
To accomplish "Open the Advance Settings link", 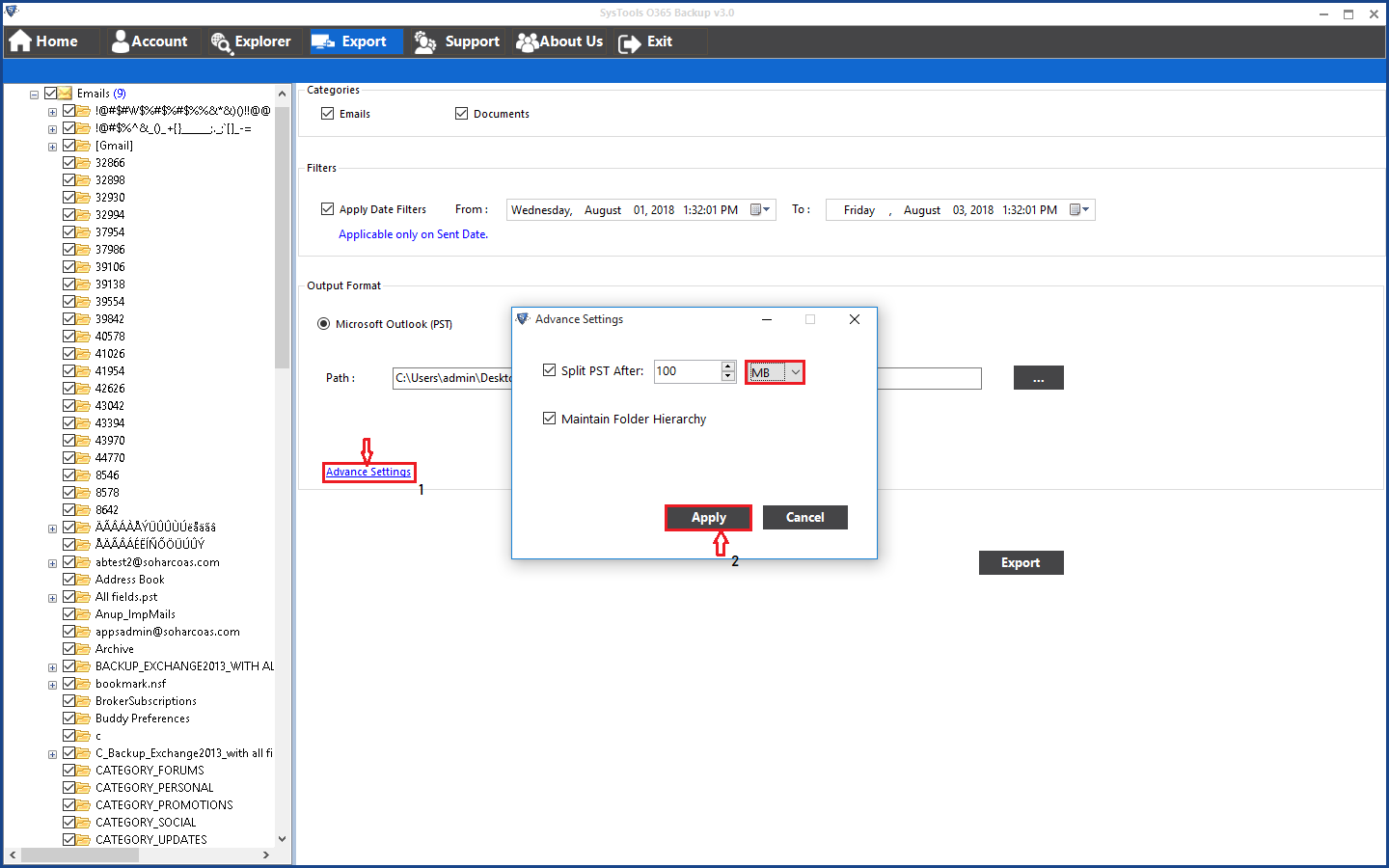I will point(368,472).
